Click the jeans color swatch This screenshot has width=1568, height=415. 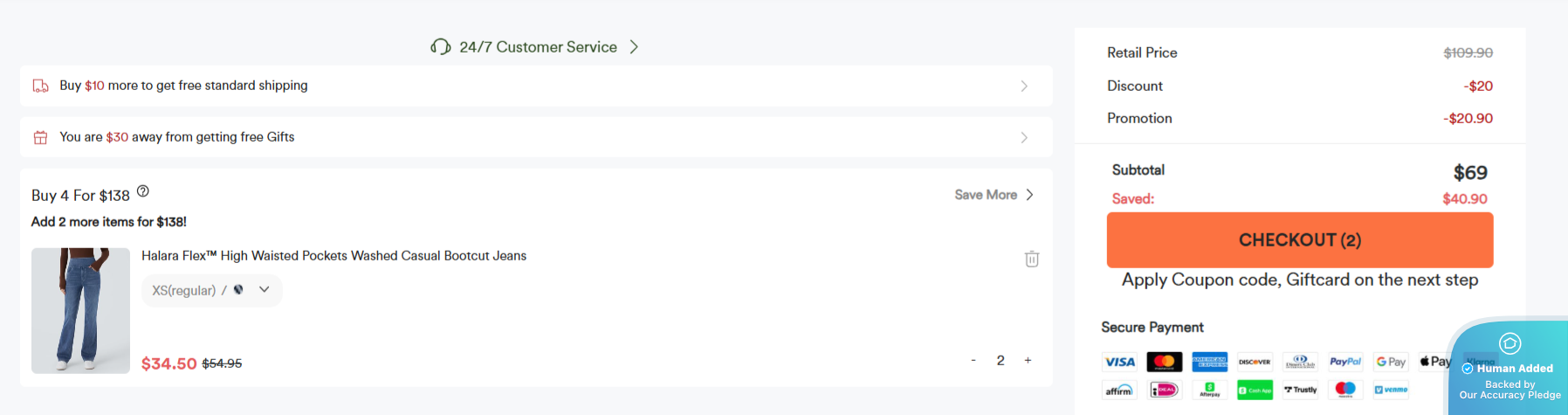pos(238,290)
